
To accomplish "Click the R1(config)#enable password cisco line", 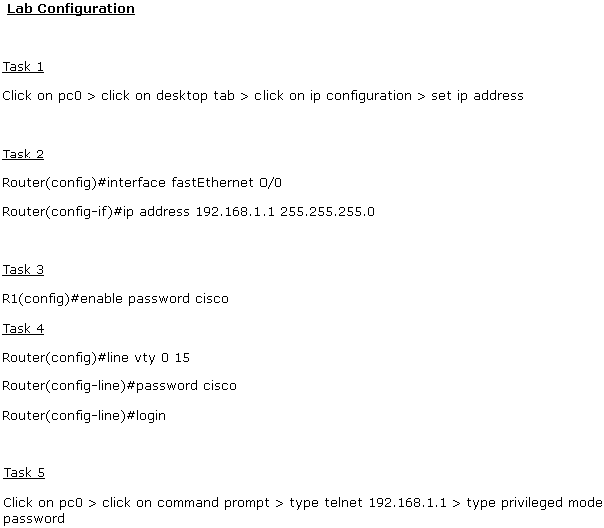I will pyautogui.click(x=115, y=299).
